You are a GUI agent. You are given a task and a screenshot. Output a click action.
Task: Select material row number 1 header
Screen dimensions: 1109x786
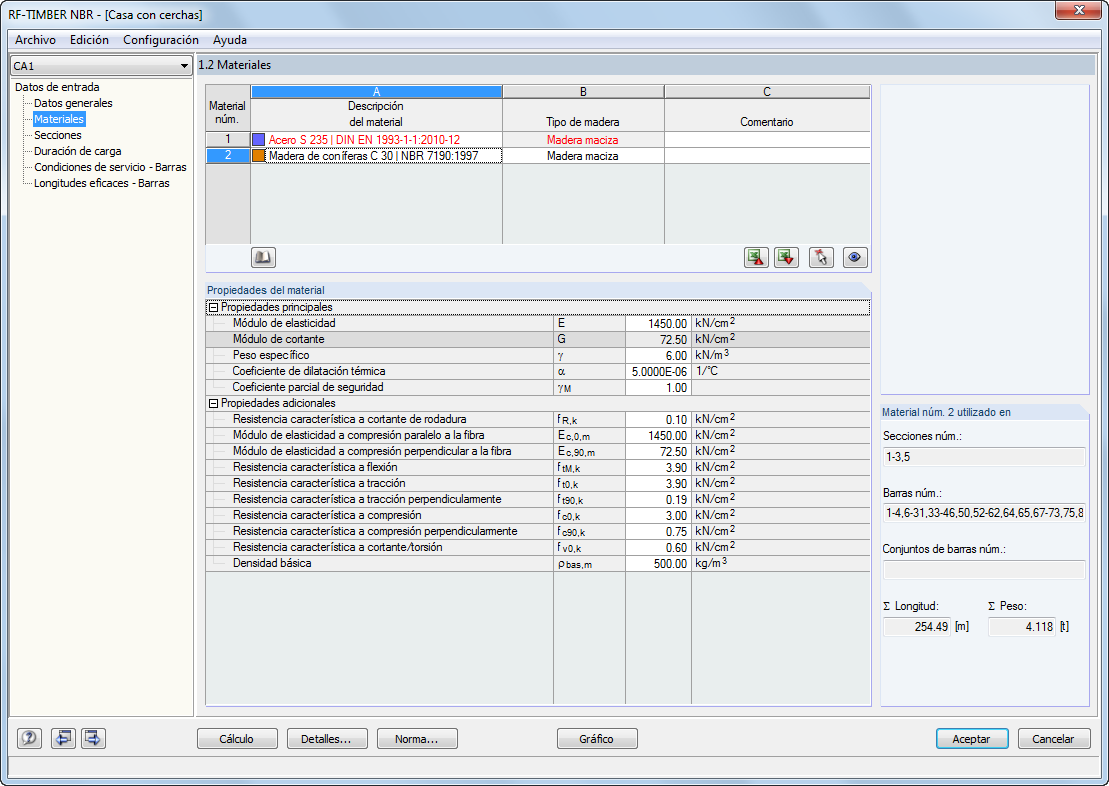pos(228,139)
